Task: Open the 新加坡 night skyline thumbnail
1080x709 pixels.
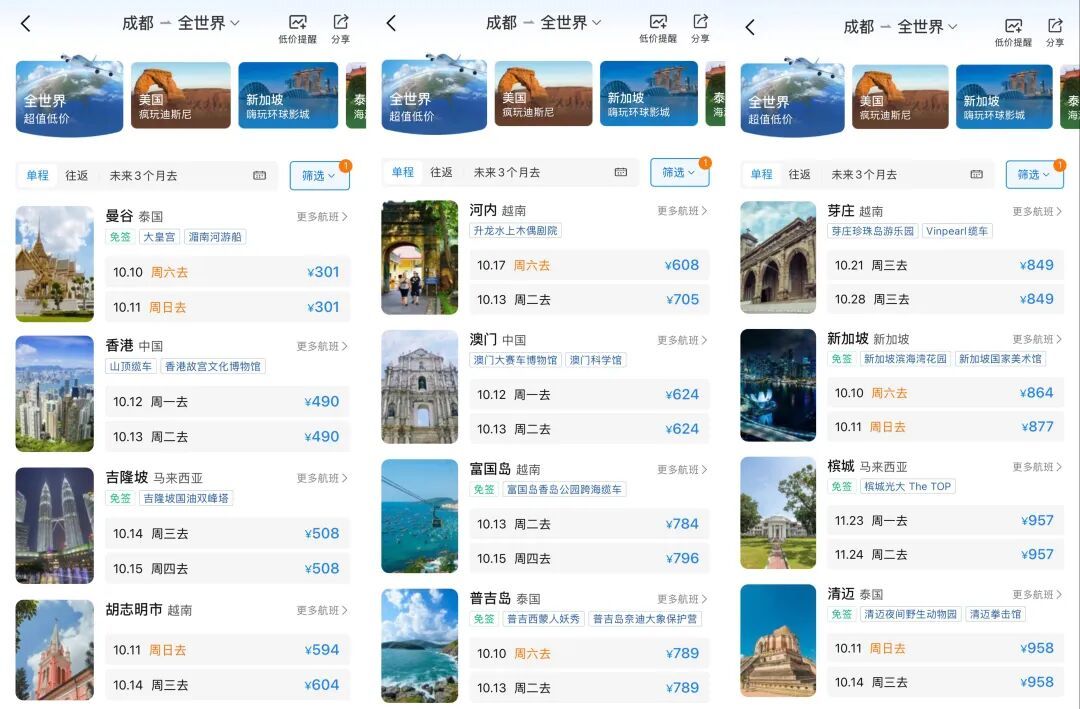Action: [x=778, y=385]
